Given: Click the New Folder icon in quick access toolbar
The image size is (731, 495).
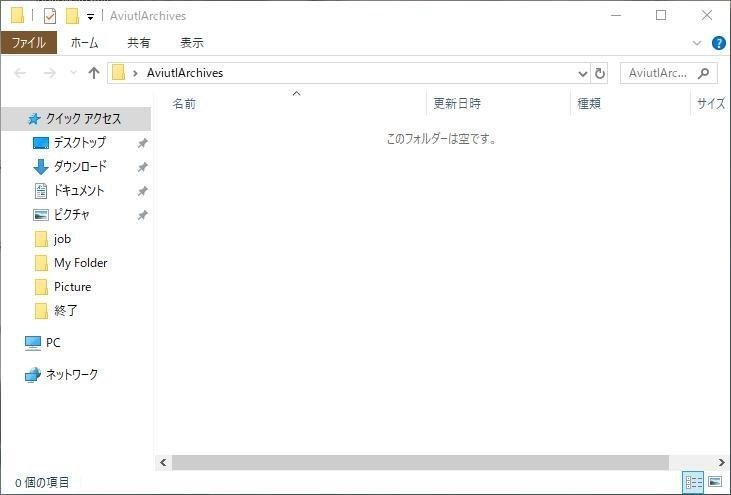Looking at the screenshot, I should [72, 16].
